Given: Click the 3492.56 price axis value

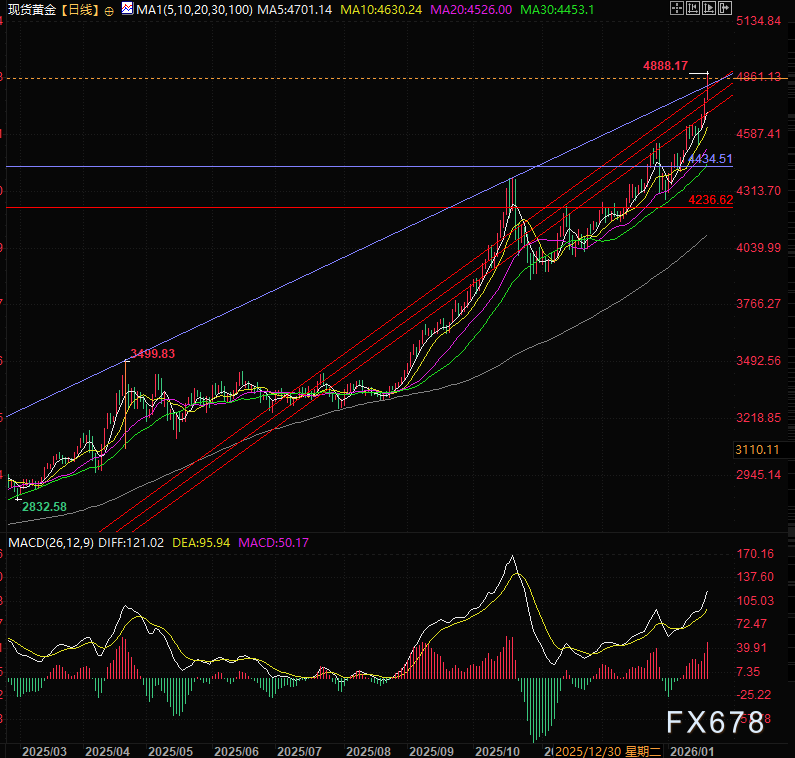Looking at the screenshot, I should pos(758,360).
